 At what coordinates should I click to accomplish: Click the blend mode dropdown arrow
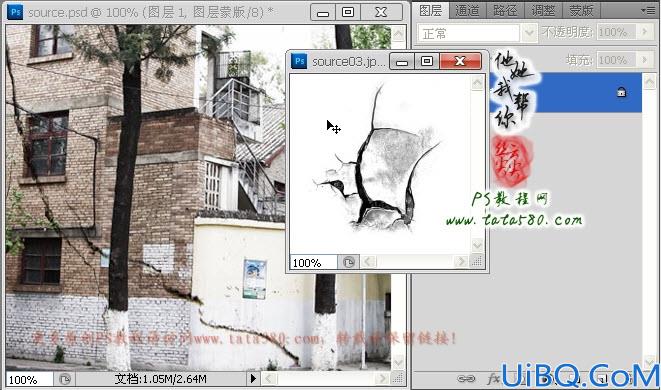click(x=529, y=33)
